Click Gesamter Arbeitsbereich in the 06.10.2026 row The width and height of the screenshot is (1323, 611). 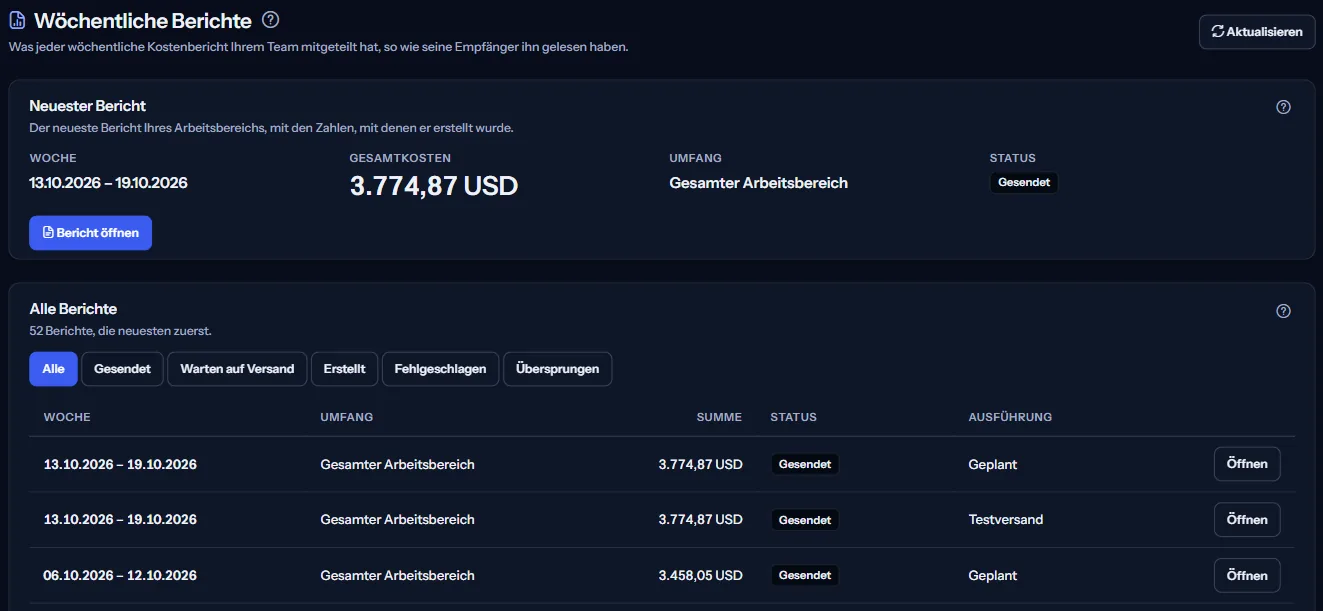[x=398, y=576]
